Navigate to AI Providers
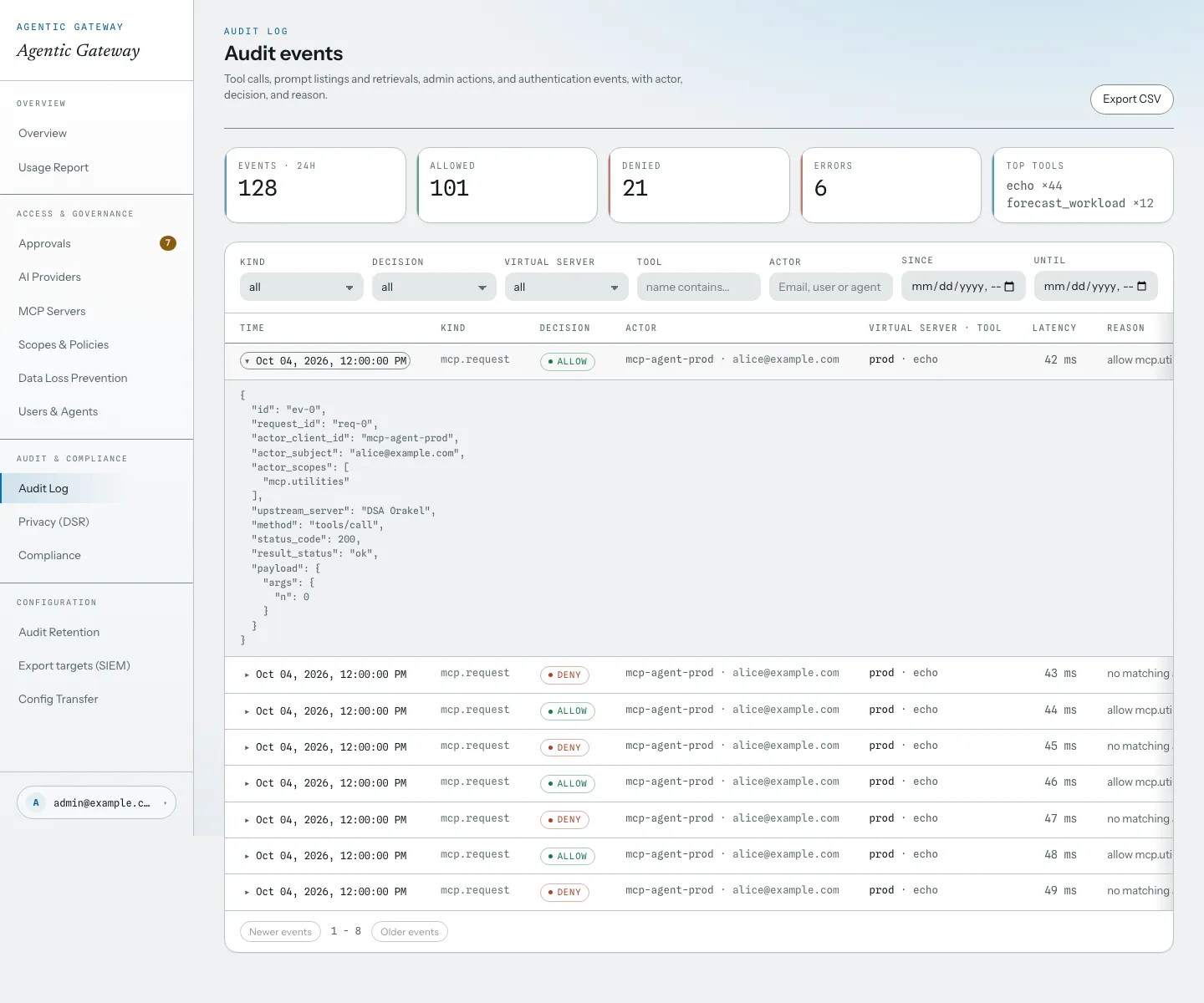 pos(97,277)
